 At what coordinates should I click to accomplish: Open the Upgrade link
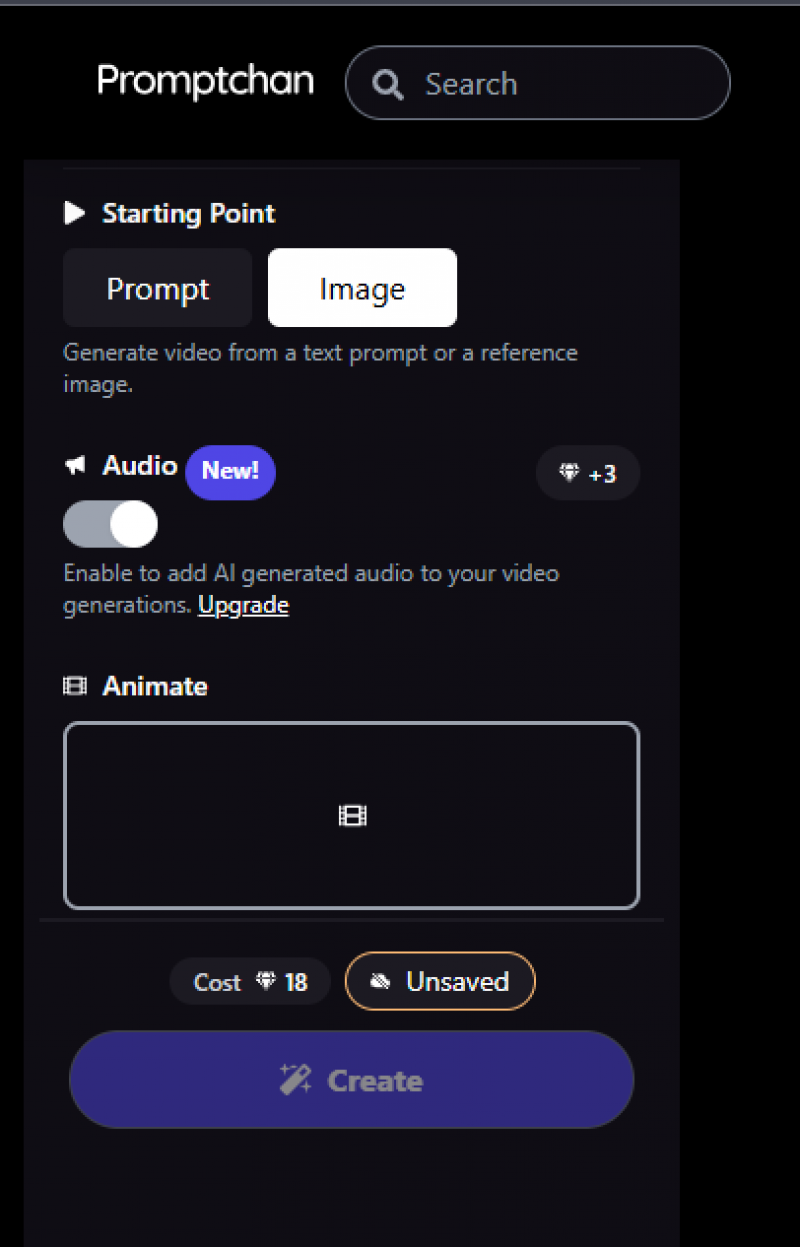[x=243, y=605]
